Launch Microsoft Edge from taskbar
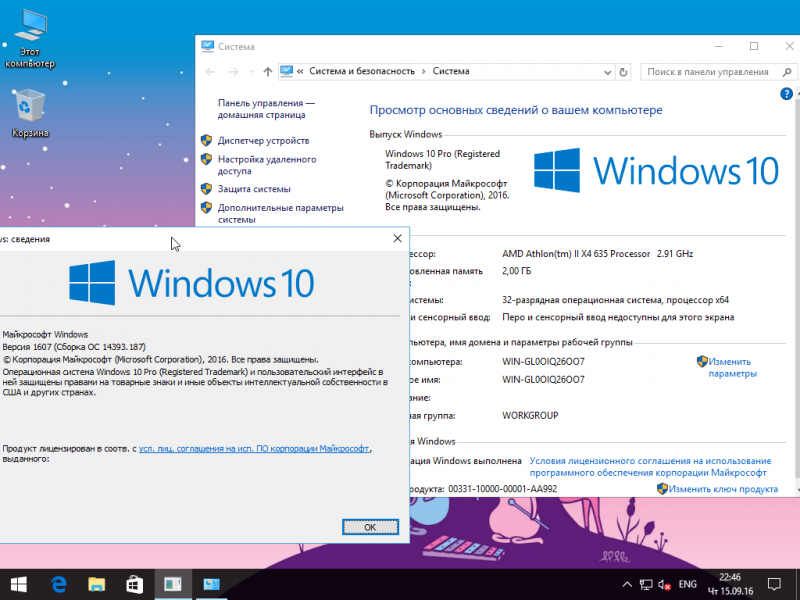Image resolution: width=800 pixels, height=600 pixels. click(x=59, y=585)
